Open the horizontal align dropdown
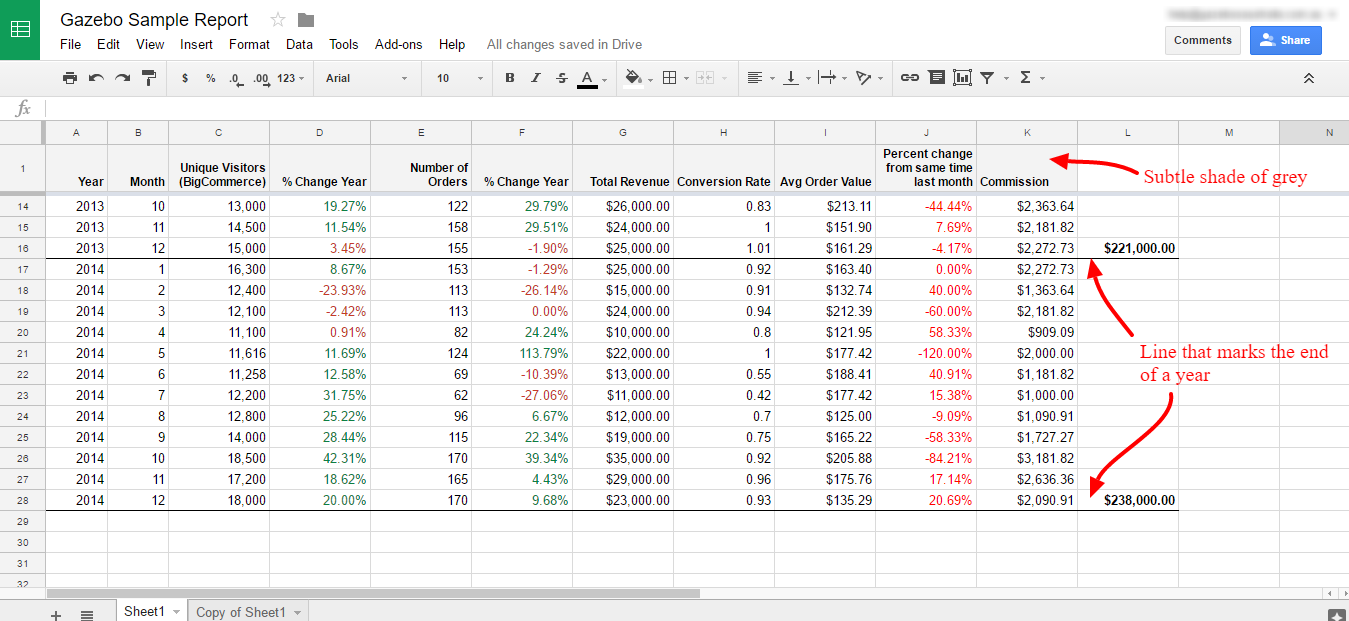Image resolution: width=1349 pixels, height=621 pixels. [760, 78]
